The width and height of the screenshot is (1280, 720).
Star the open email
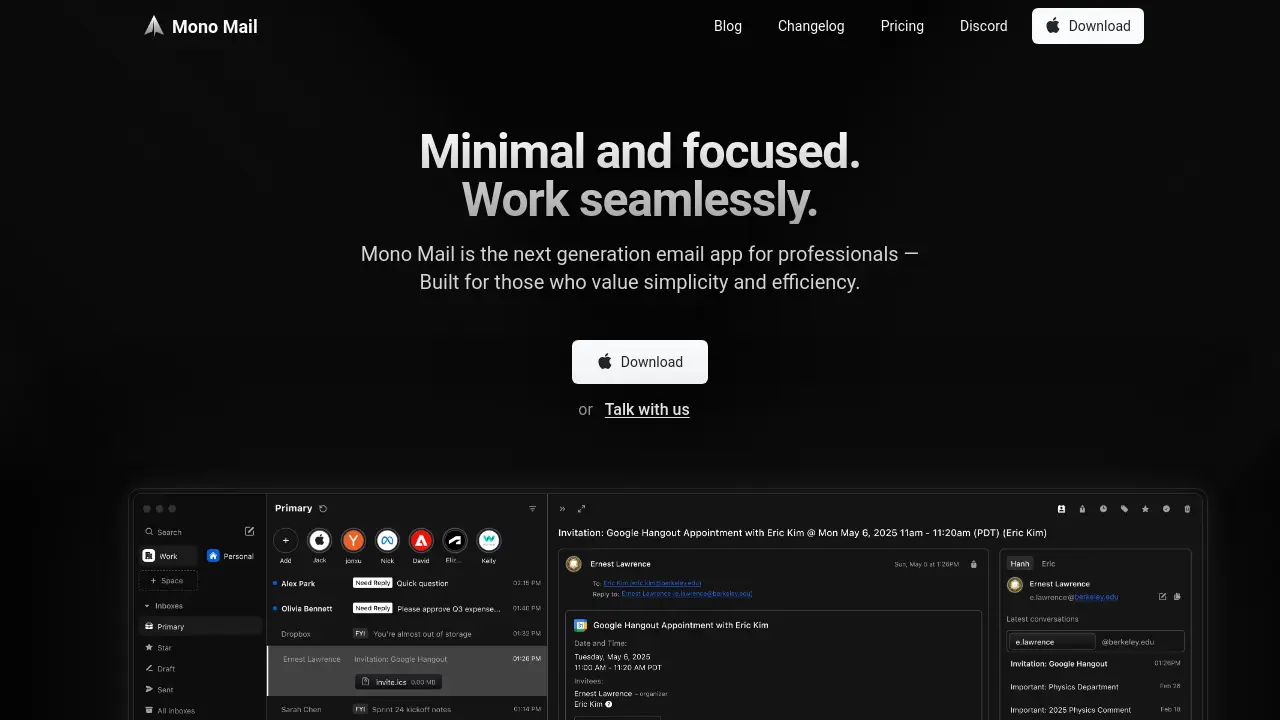pyautogui.click(x=1146, y=509)
